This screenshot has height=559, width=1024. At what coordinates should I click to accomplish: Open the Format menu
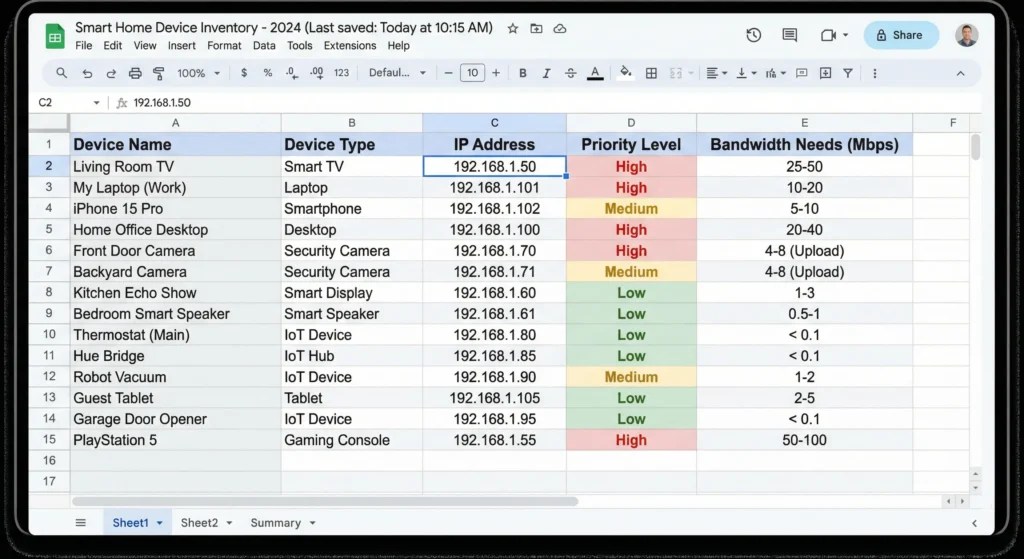(x=224, y=46)
